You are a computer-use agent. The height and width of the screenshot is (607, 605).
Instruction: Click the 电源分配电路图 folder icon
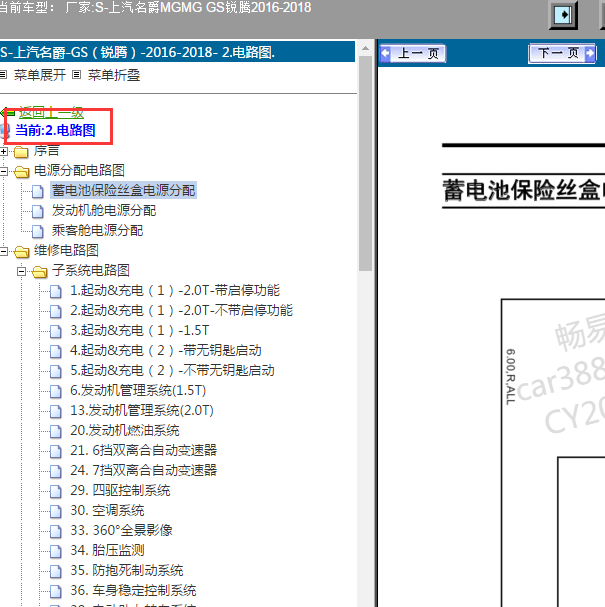[x=21, y=171]
